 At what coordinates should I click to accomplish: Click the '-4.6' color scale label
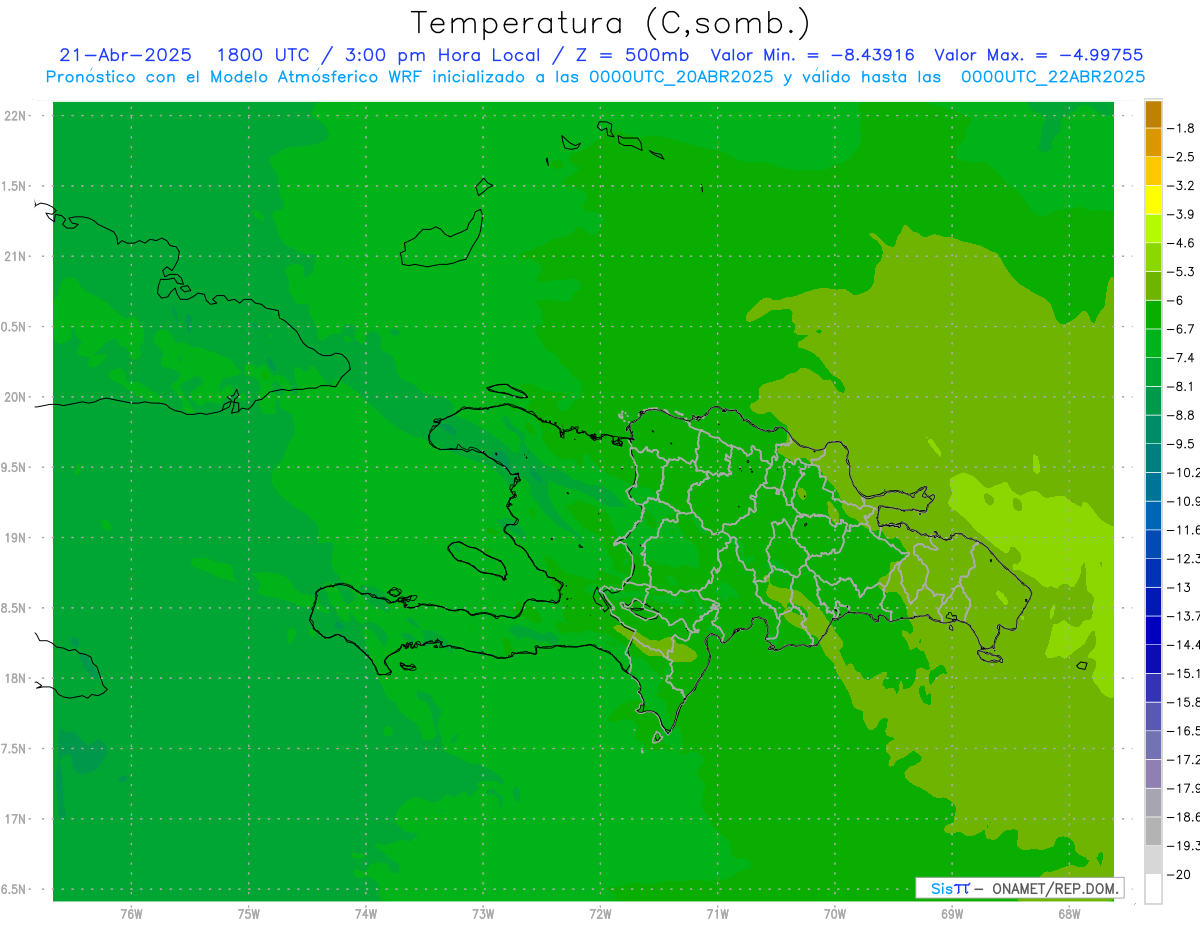coord(1182,243)
